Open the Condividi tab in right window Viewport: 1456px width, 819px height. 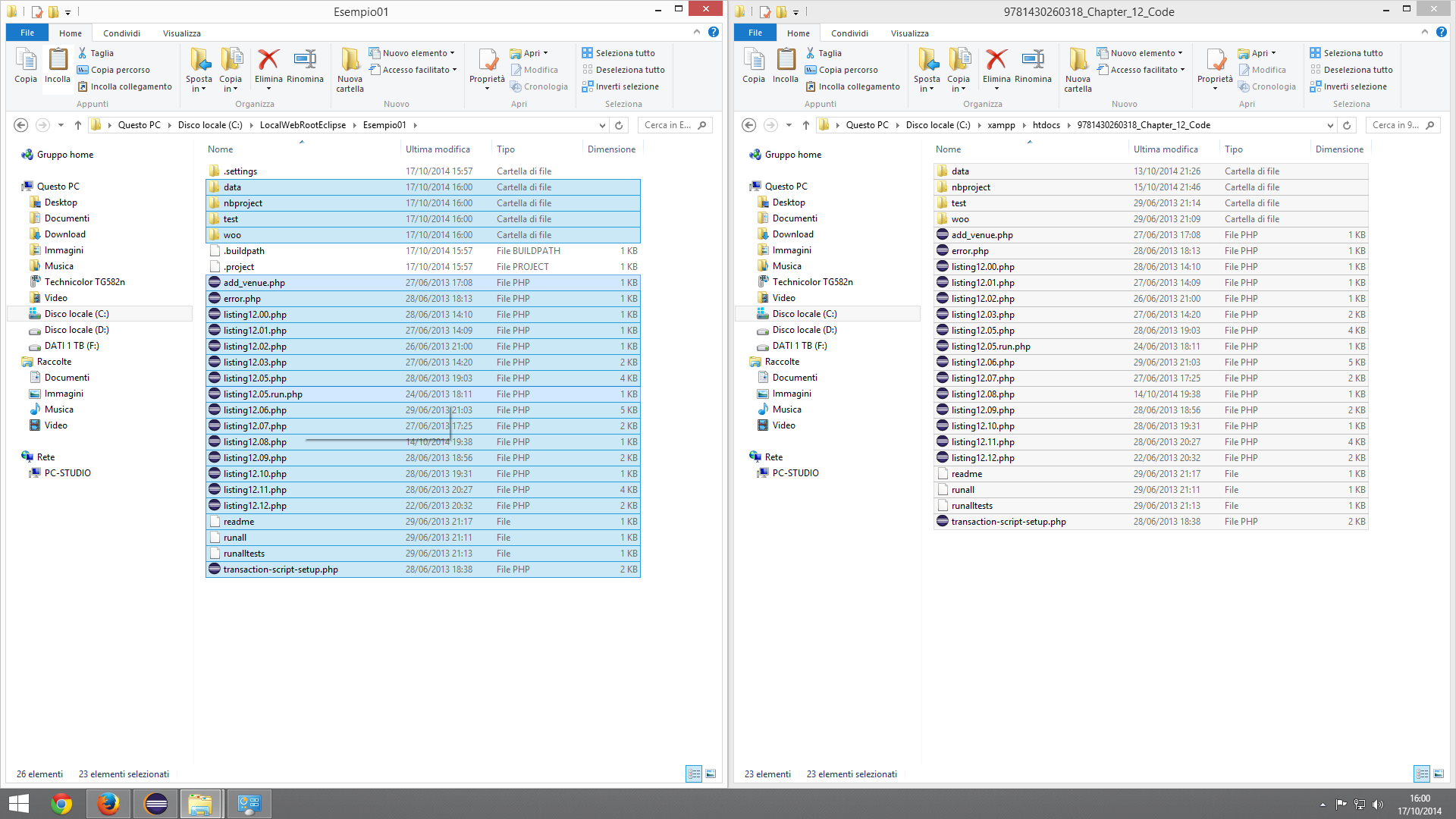click(849, 33)
